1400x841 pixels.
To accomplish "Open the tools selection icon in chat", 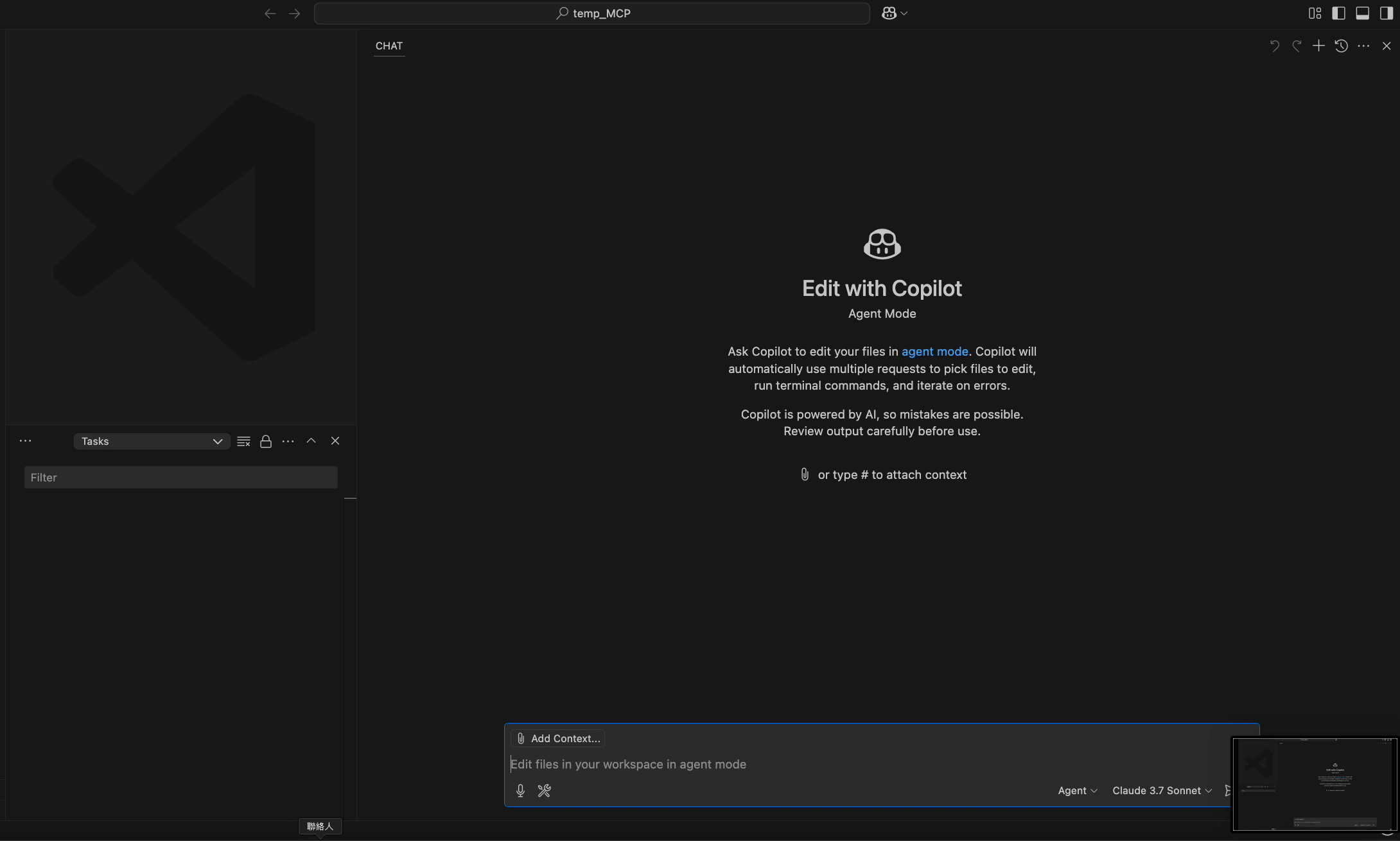I will [544, 790].
